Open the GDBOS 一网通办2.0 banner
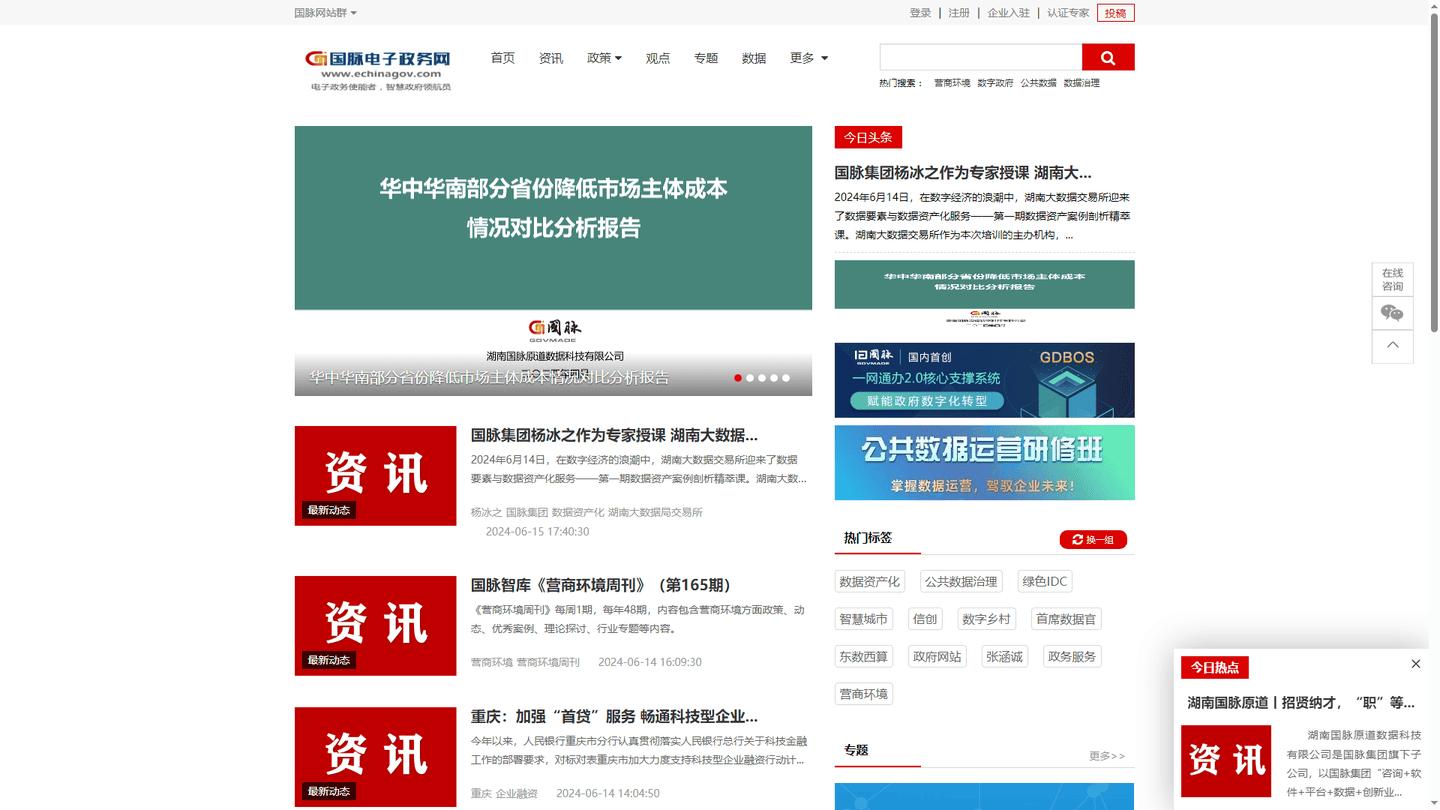This screenshot has height=810, width=1440. (x=985, y=380)
